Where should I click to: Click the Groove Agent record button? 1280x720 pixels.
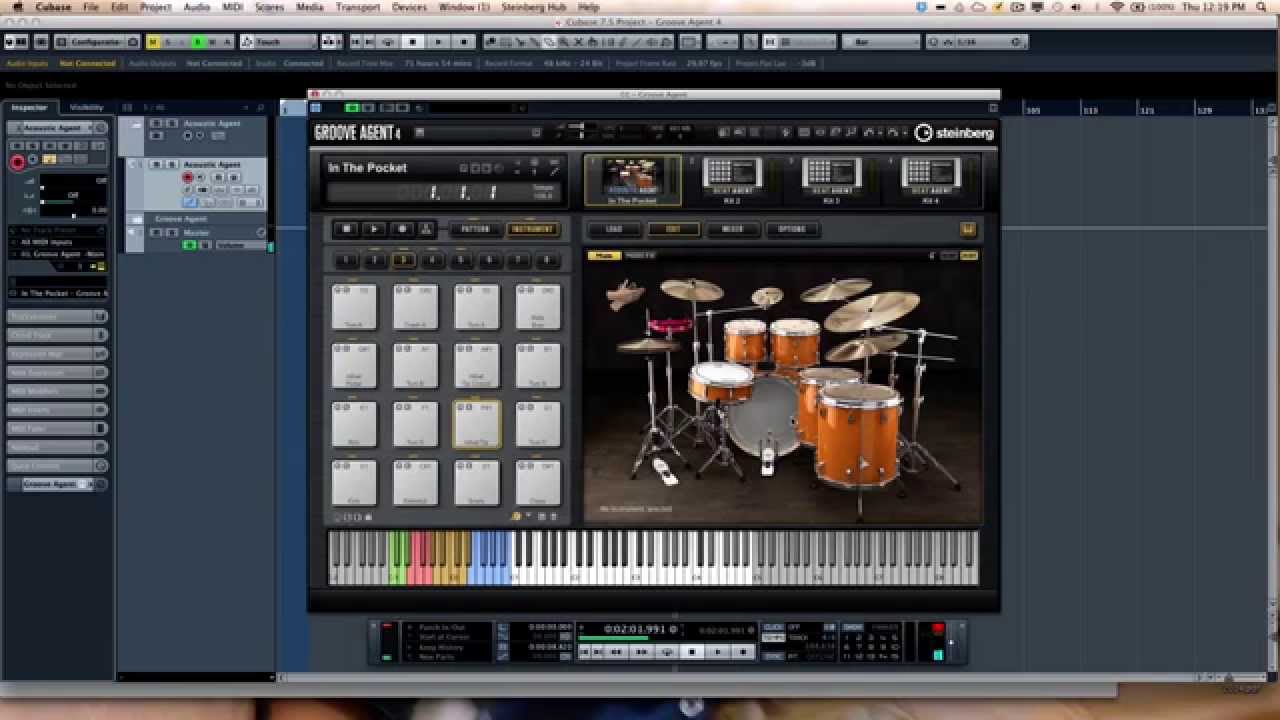pyautogui.click(x=401, y=229)
